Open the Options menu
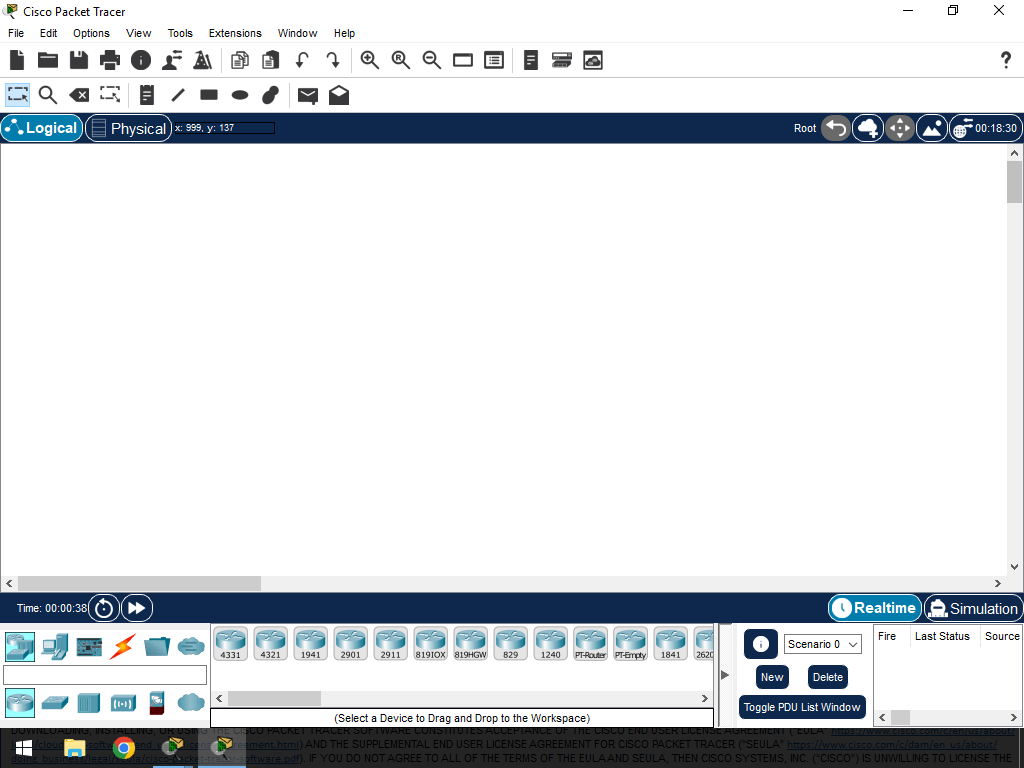 pos(91,33)
